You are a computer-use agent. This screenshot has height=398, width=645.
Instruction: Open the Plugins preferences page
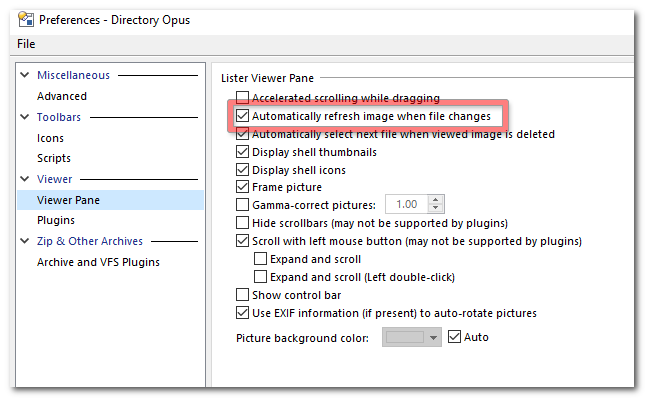56,220
